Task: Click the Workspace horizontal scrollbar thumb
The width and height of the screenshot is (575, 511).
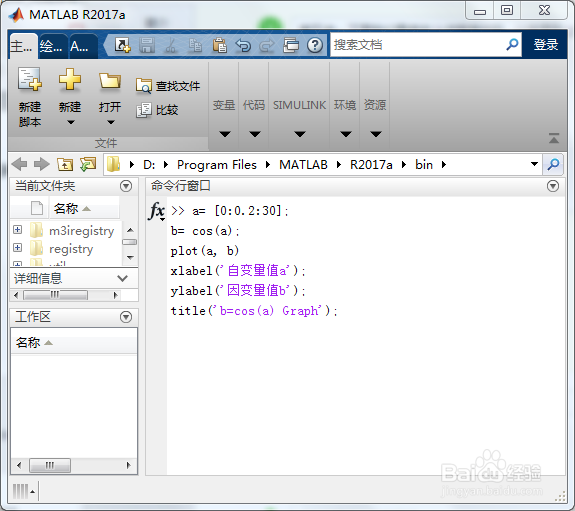Action: [50, 465]
